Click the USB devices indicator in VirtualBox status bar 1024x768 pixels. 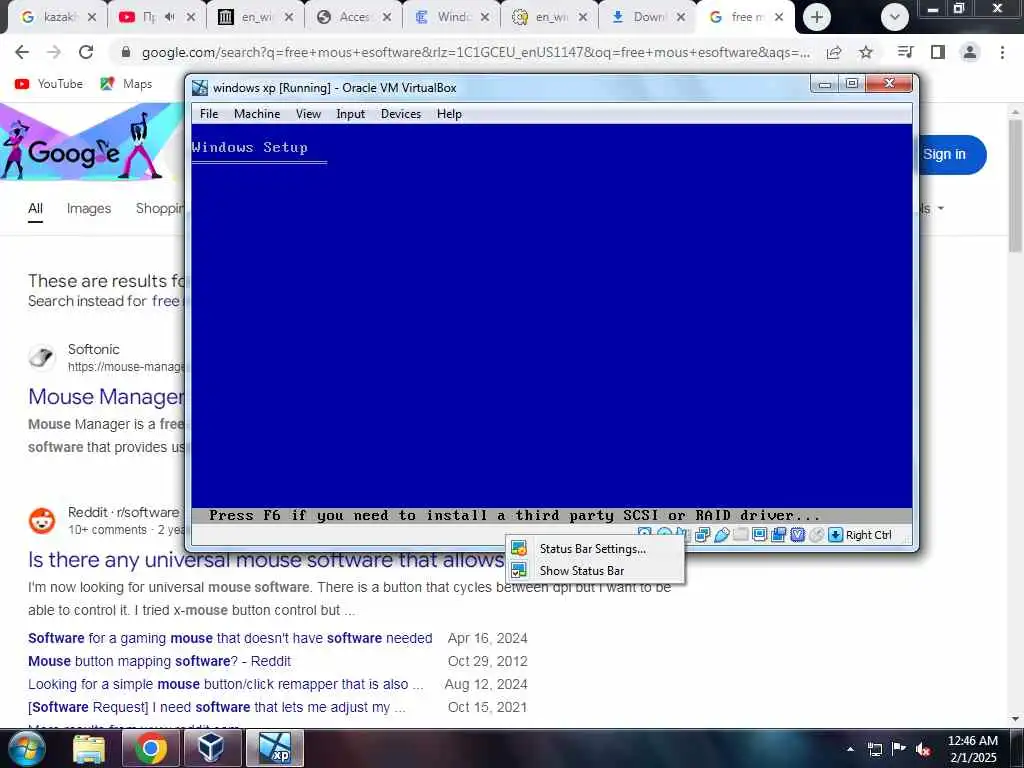coord(722,535)
